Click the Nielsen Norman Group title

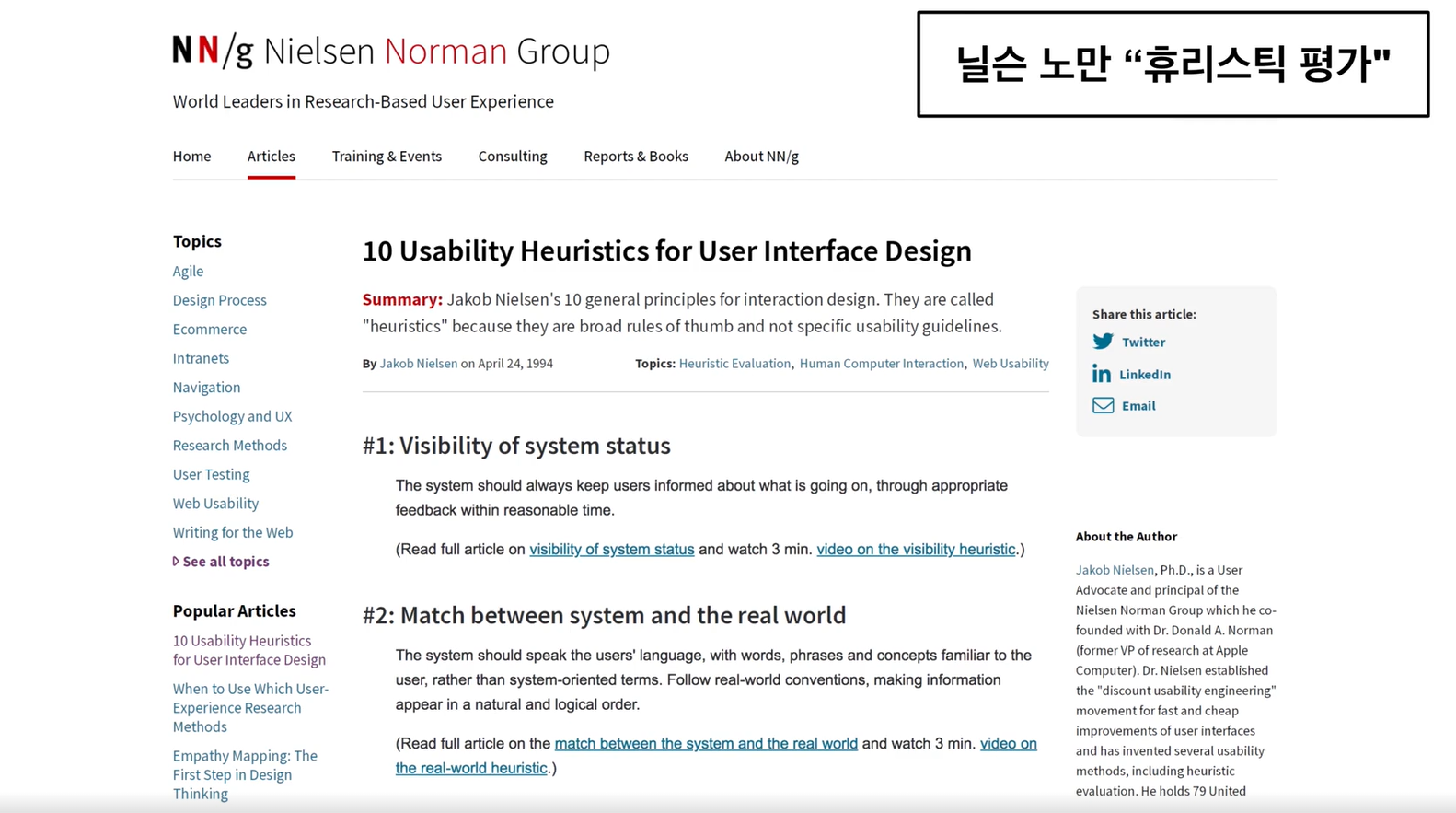tap(436, 51)
